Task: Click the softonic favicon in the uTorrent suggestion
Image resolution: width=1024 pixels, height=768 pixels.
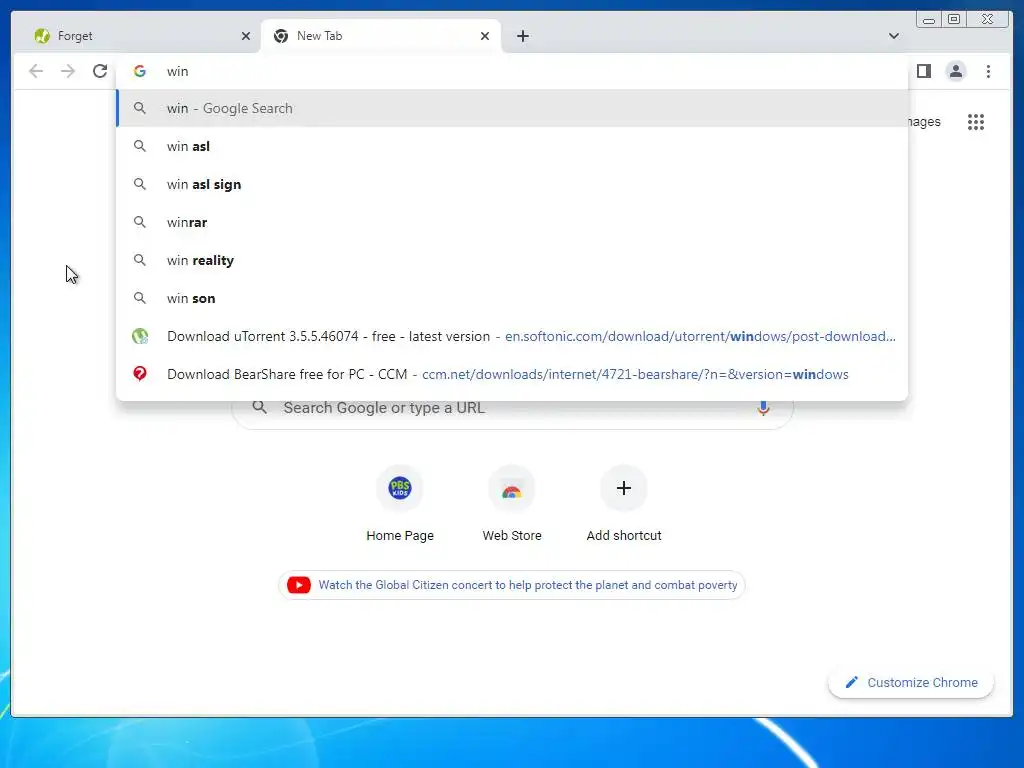Action: (140, 336)
